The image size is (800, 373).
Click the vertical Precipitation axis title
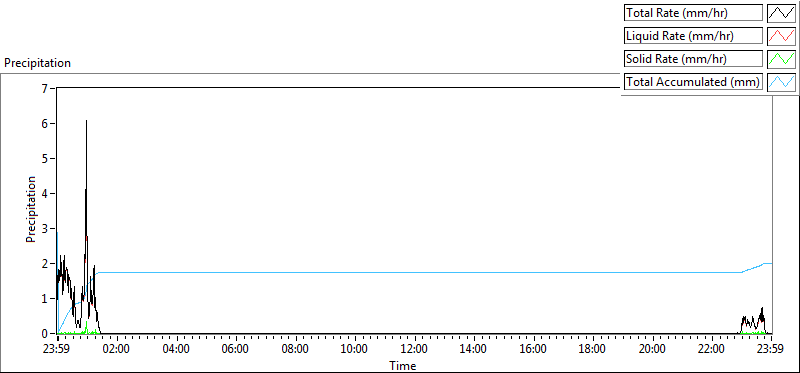coord(31,209)
